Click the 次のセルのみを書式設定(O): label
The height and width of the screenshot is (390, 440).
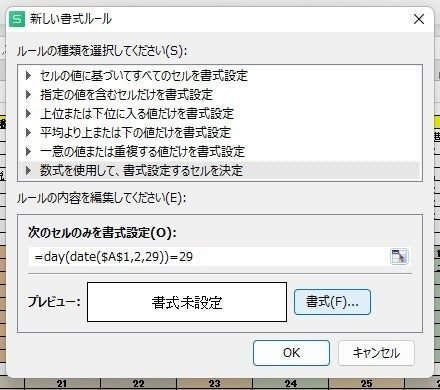pyautogui.click(x=102, y=232)
